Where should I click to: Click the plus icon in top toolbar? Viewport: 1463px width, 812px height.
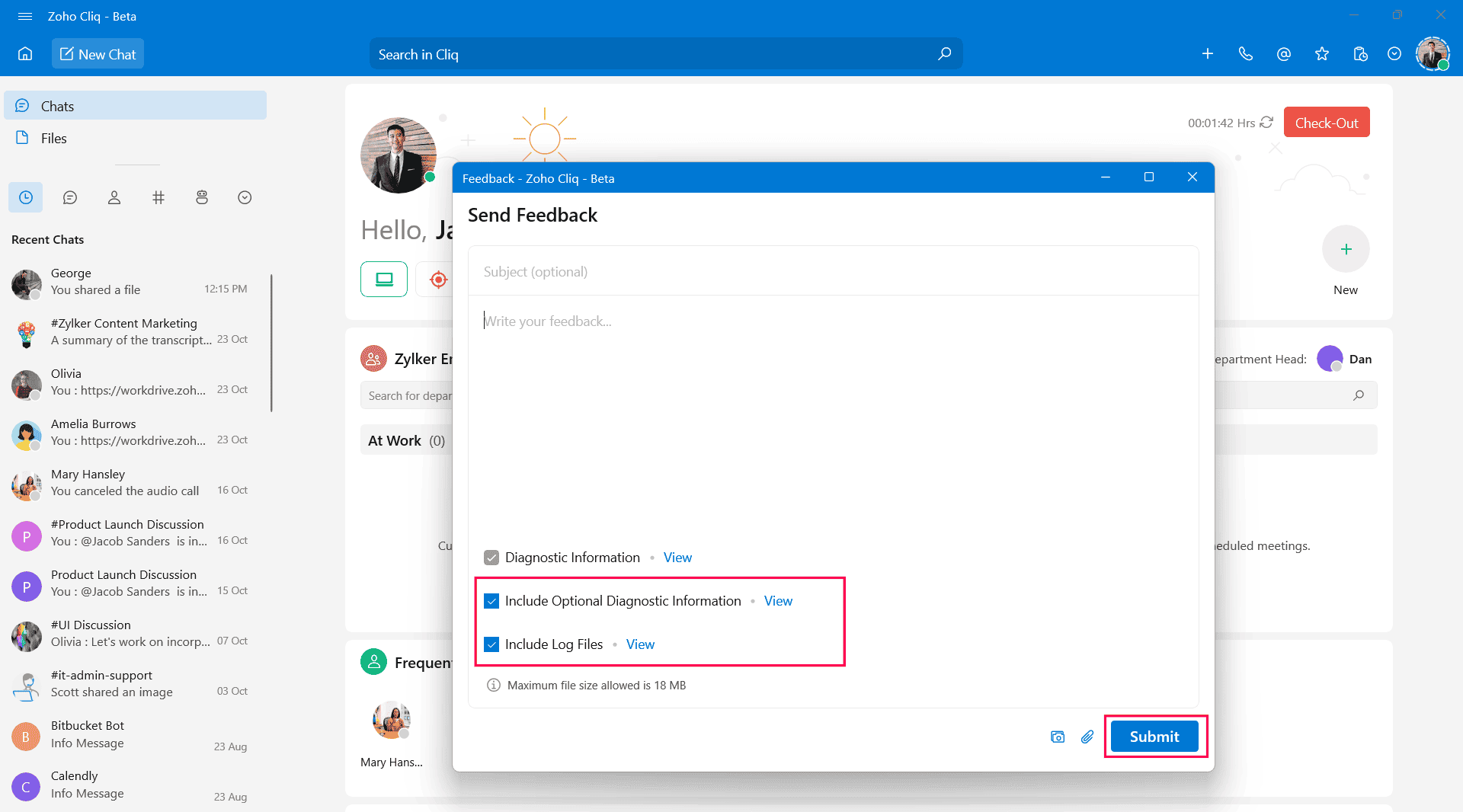[x=1208, y=54]
